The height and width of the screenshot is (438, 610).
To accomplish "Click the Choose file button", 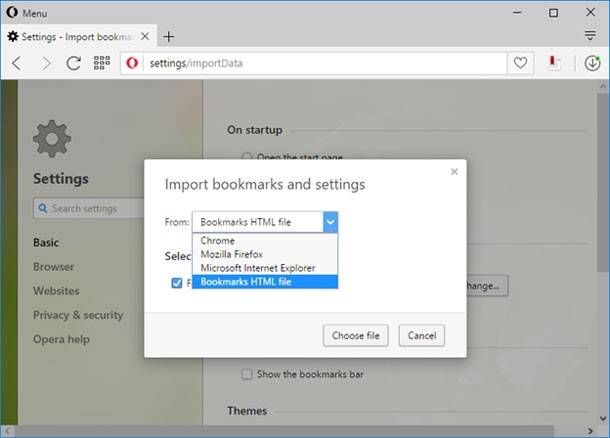I will [356, 335].
